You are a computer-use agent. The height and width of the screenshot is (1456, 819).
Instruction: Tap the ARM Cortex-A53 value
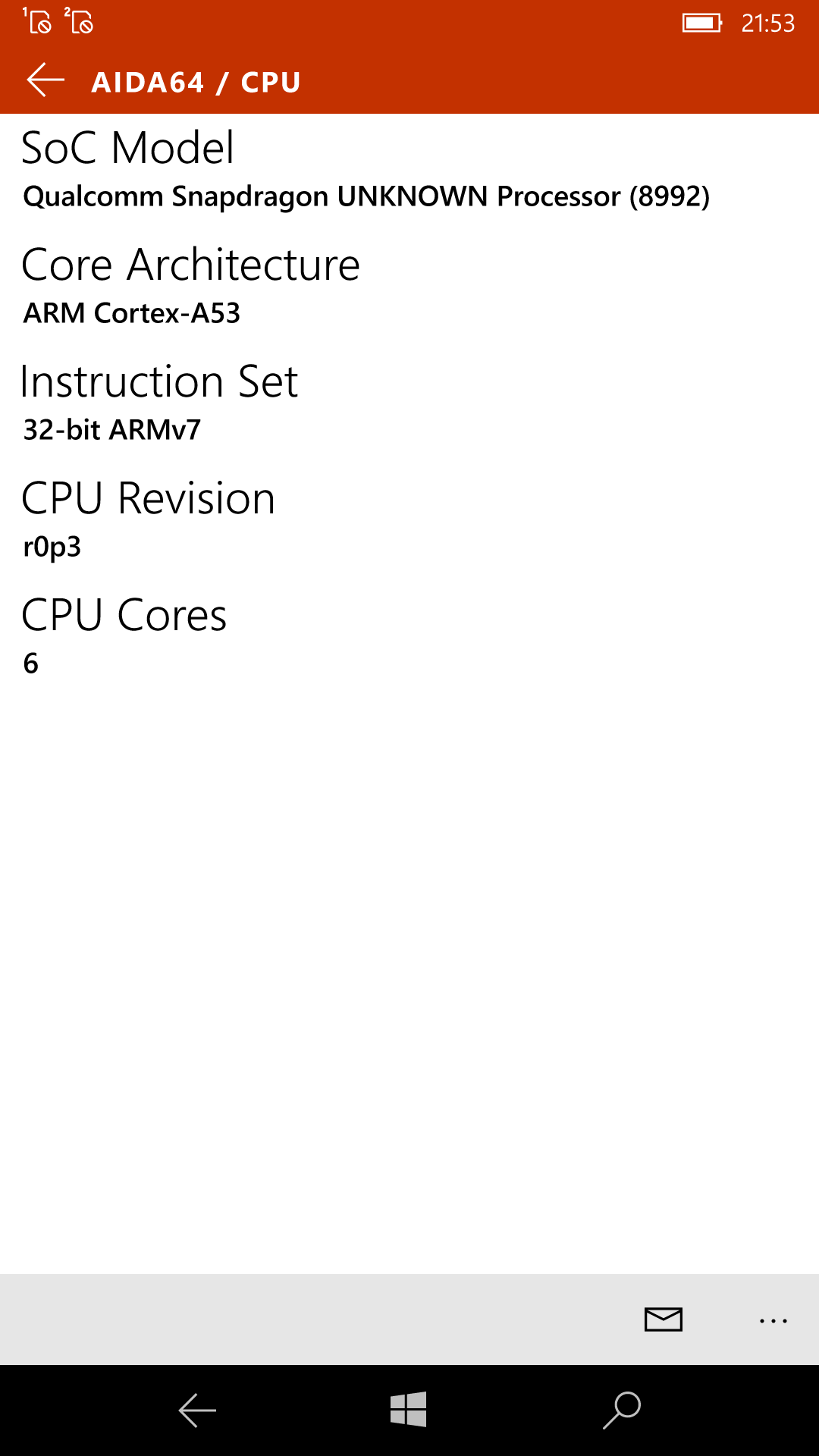[x=132, y=313]
